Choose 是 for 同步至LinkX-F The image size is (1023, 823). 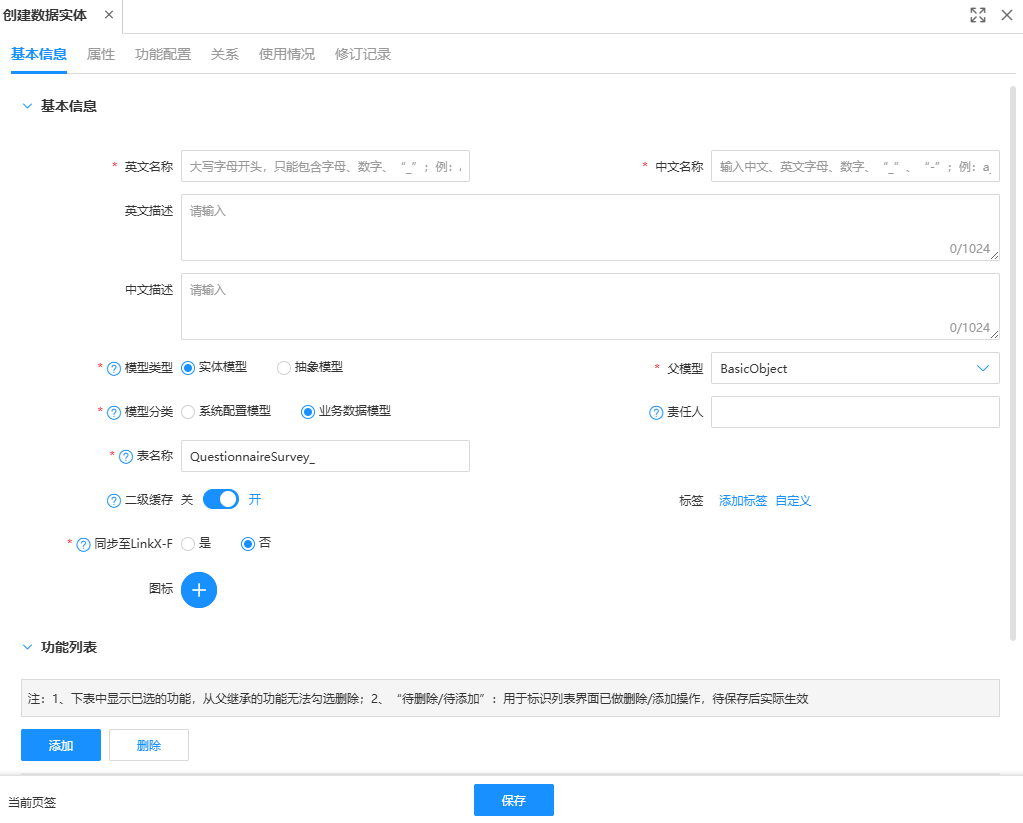(188, 544)
